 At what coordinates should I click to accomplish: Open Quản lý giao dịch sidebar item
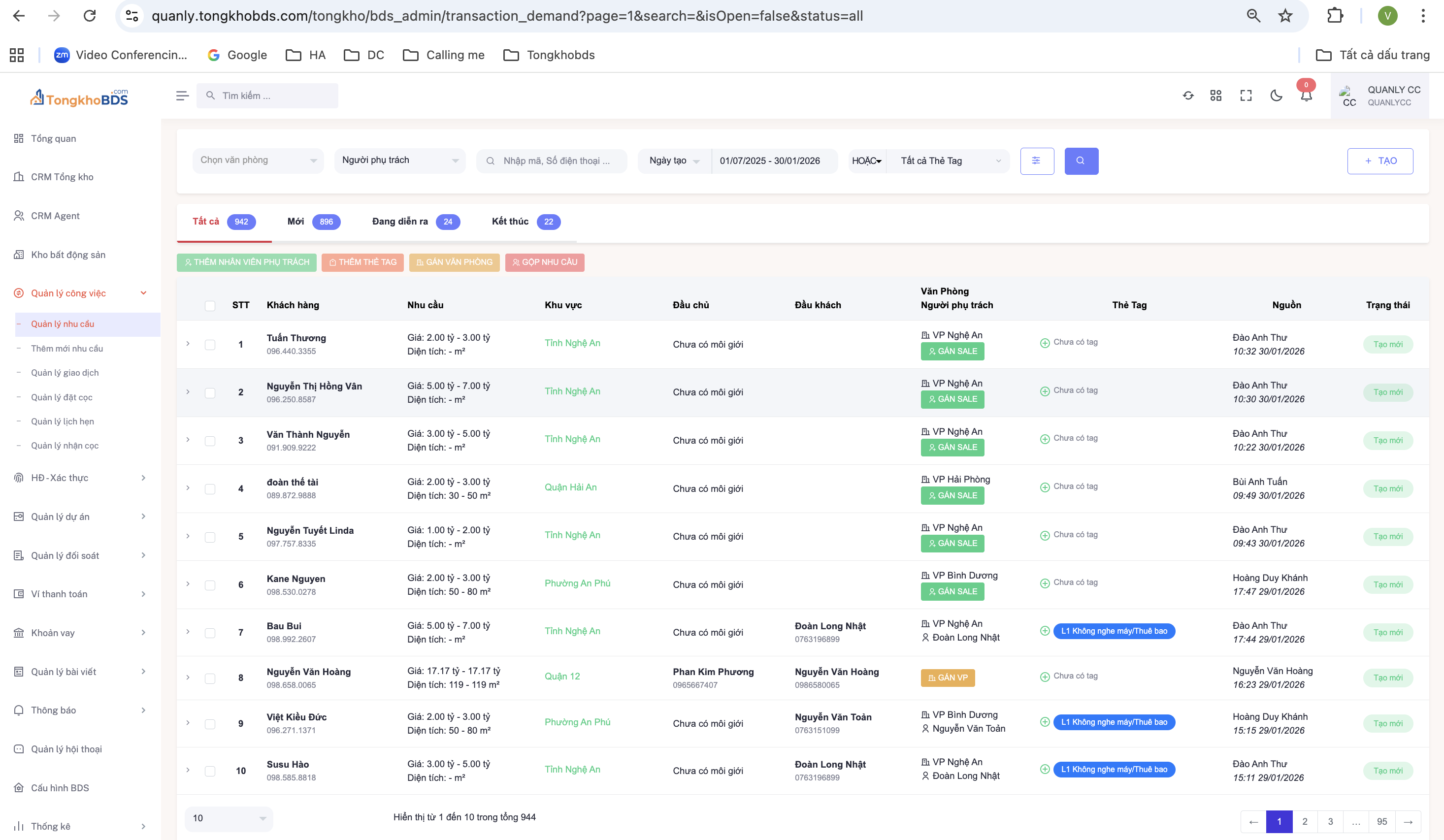tap(65, 372)
